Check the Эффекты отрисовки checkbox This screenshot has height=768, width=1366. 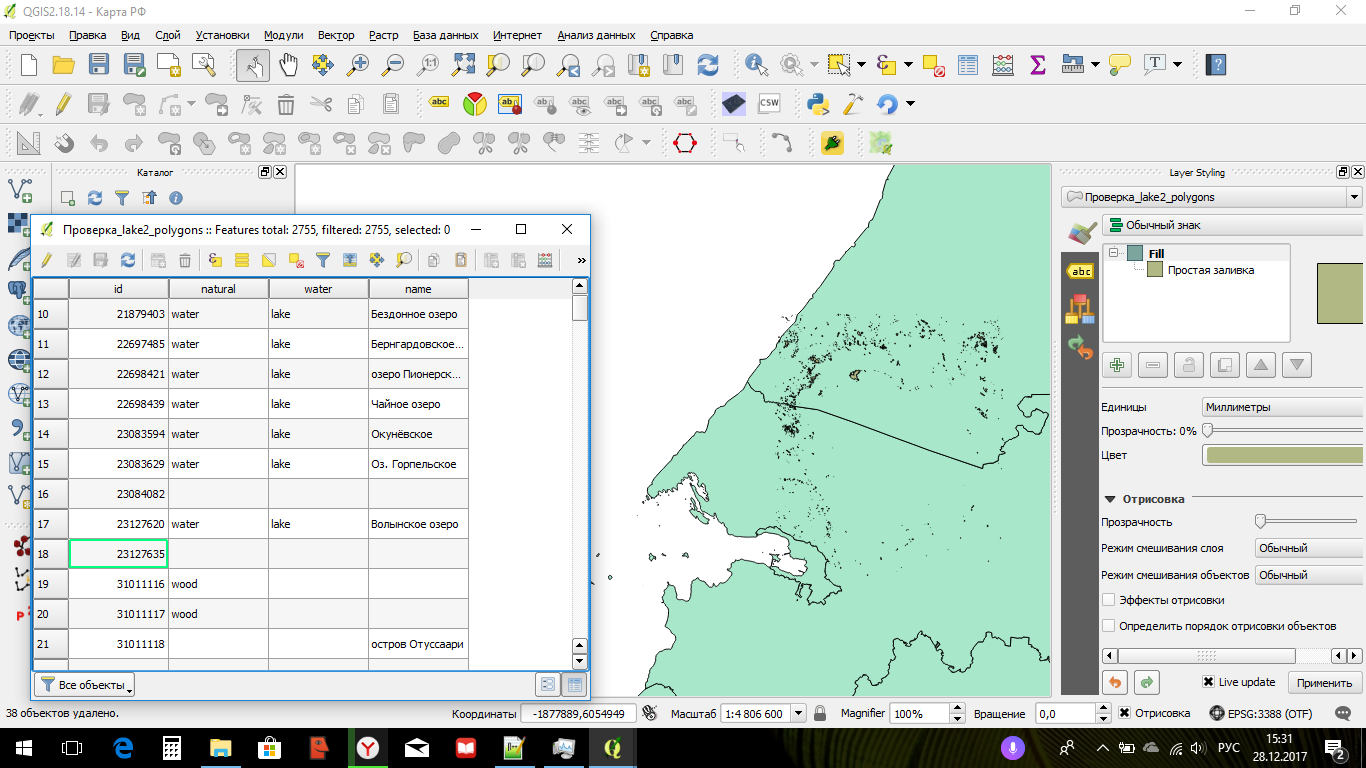click(x=1108, y=600)
